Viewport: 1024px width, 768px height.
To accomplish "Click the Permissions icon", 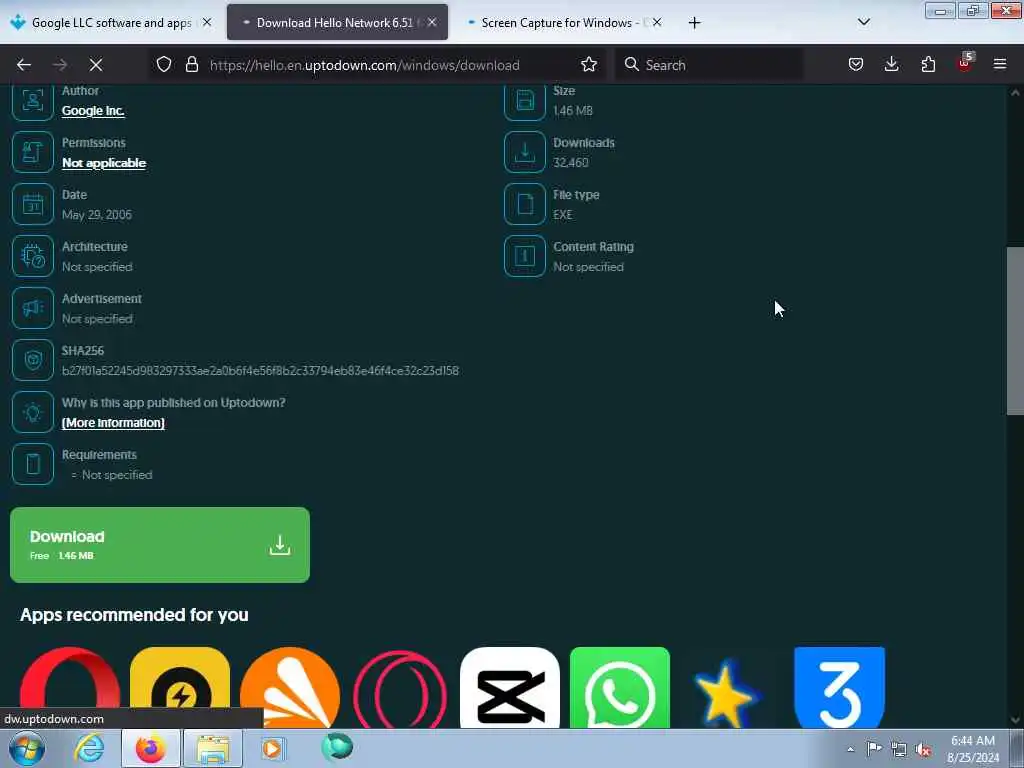I will (33, 152).
